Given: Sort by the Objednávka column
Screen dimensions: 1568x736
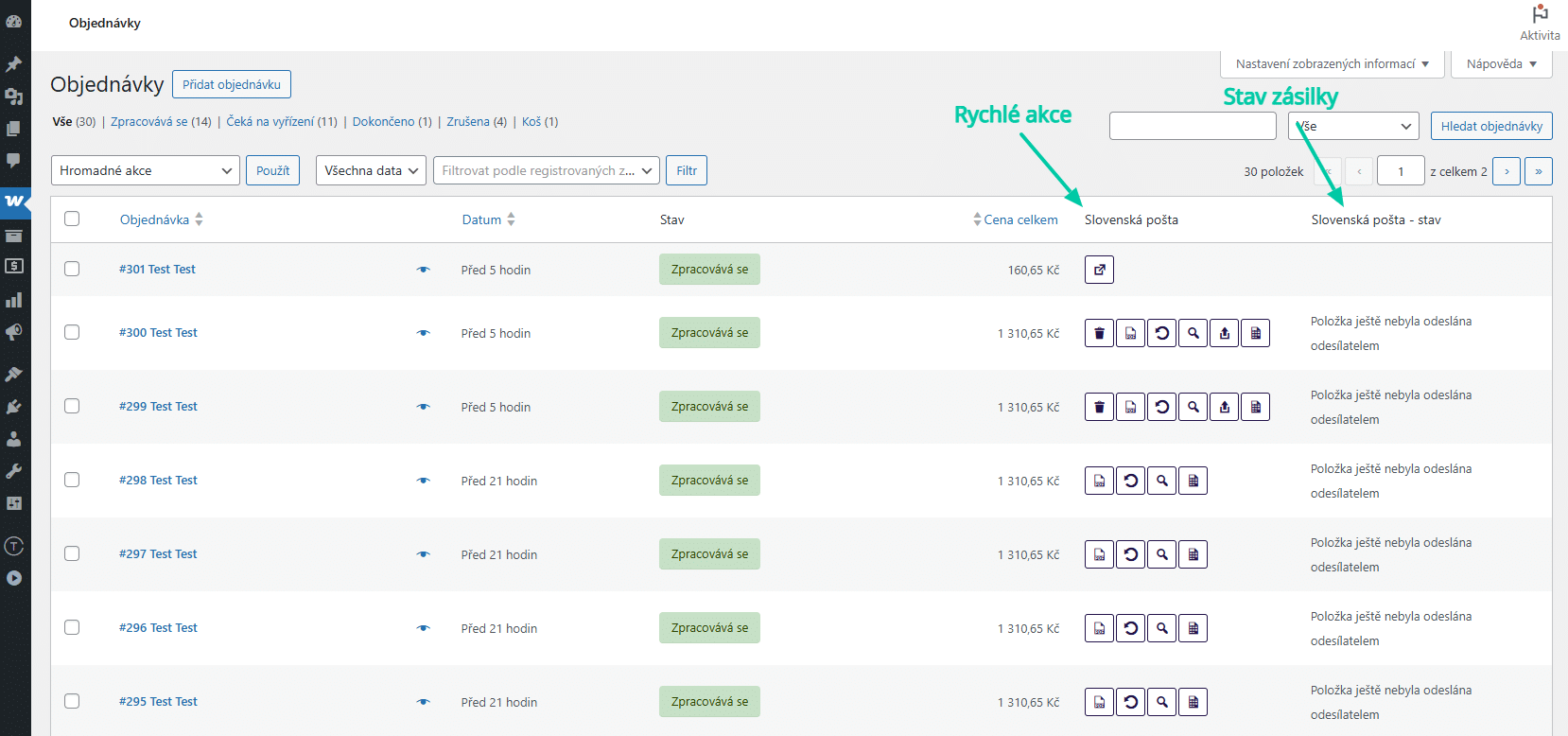Looking at the screenshot, I should [161, 219].
